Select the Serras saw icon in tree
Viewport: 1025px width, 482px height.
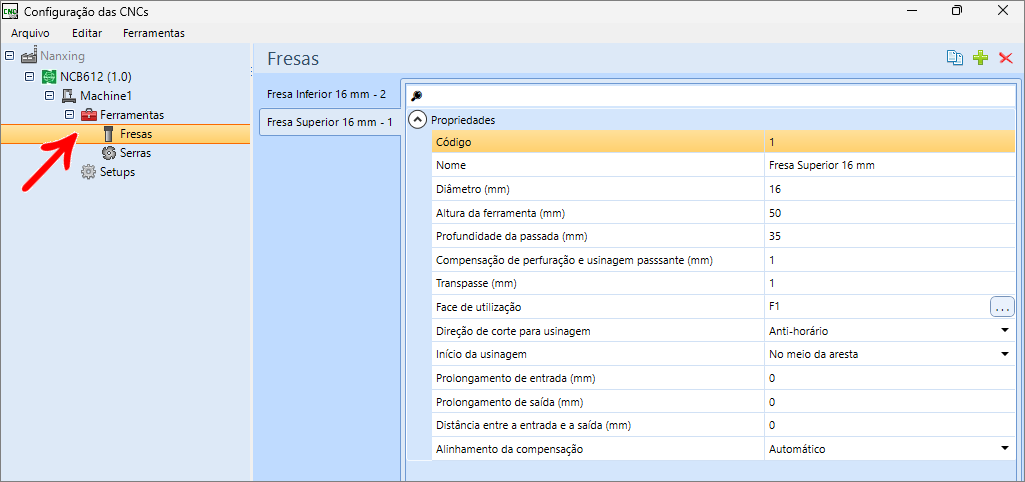pyautogui.click(x=109, y=153)
